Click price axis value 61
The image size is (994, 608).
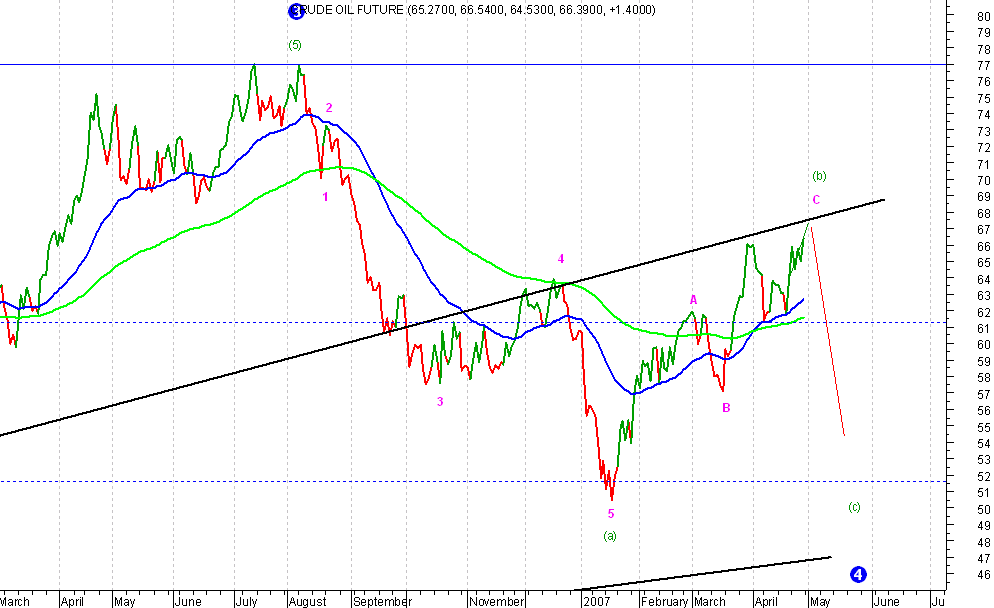pyautogui.click(x=984, y=328)
